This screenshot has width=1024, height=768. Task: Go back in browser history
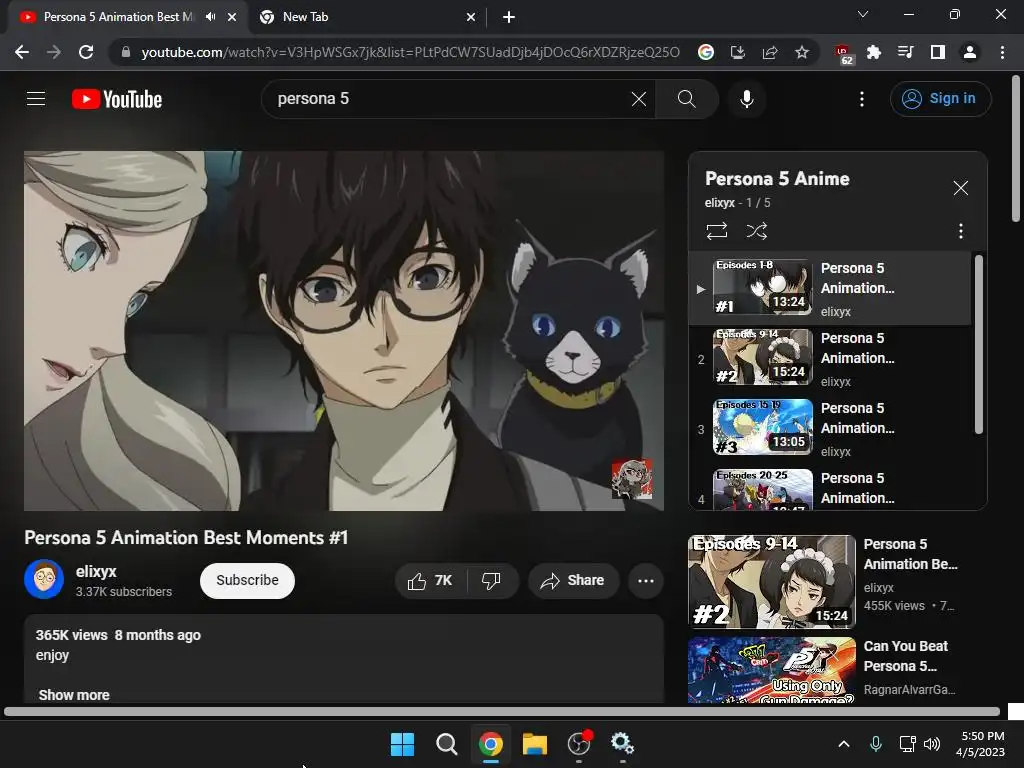22,52
